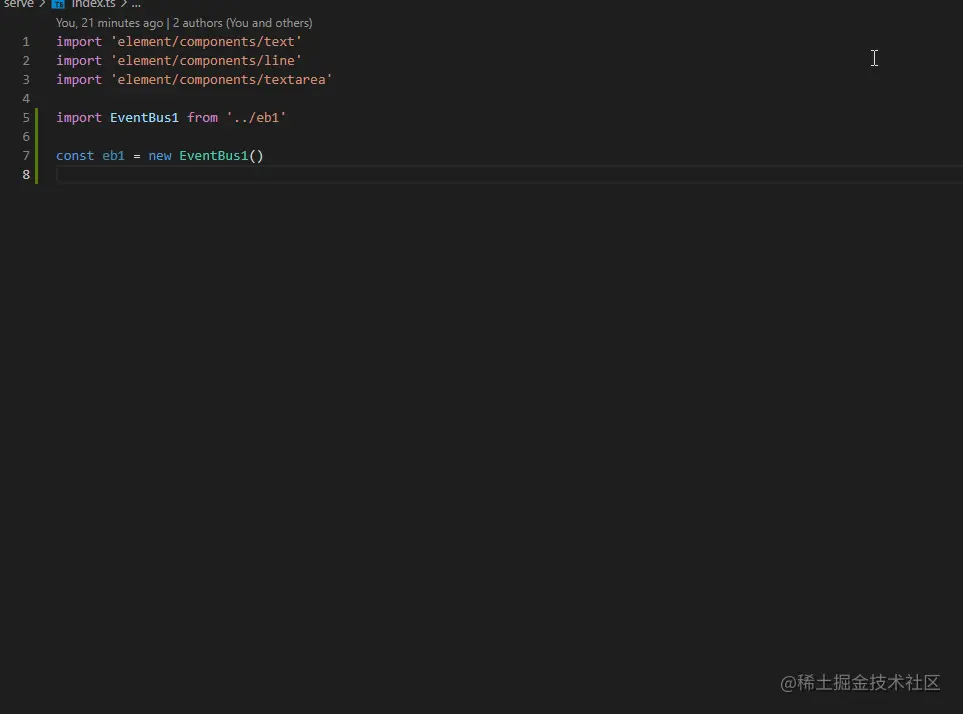Select the EventBus1 class name on line 5
Viewport: 963px width, 714px height.
(x=144, y=117)
